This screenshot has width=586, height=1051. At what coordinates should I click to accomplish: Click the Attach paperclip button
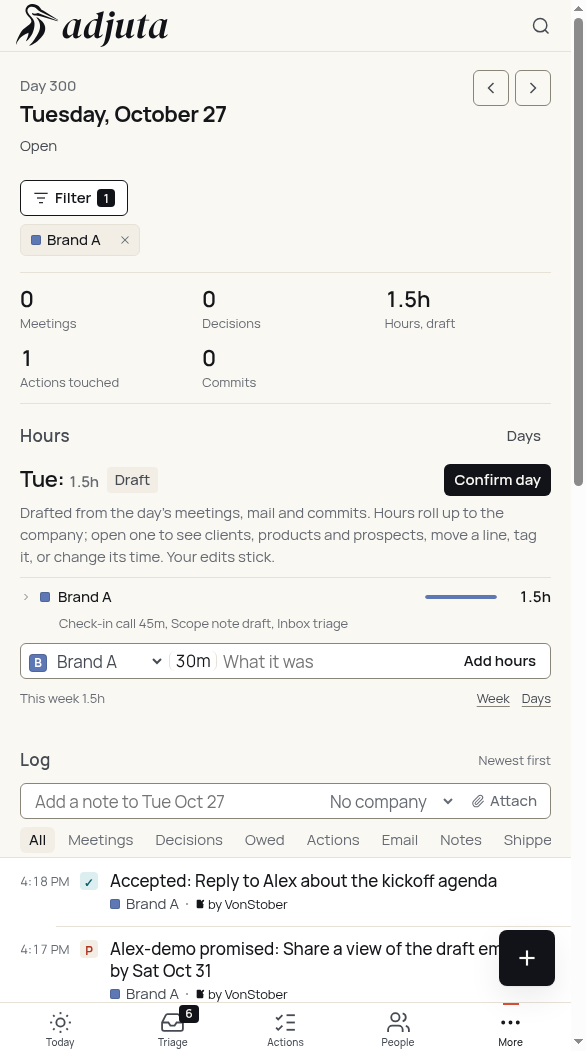504,801
